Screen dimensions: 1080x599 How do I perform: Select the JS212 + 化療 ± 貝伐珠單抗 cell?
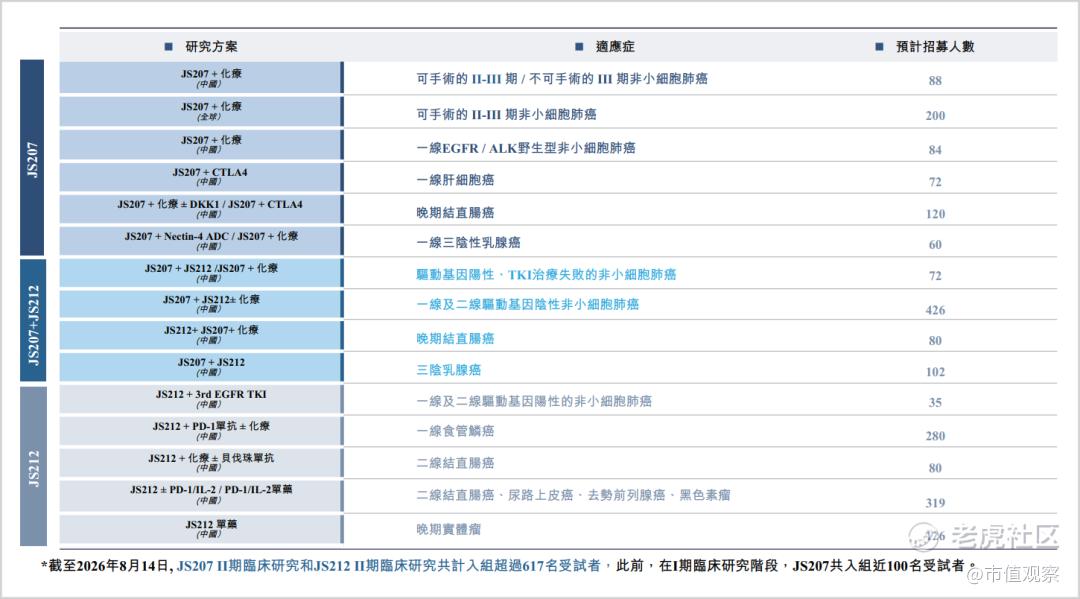point(201,462)
